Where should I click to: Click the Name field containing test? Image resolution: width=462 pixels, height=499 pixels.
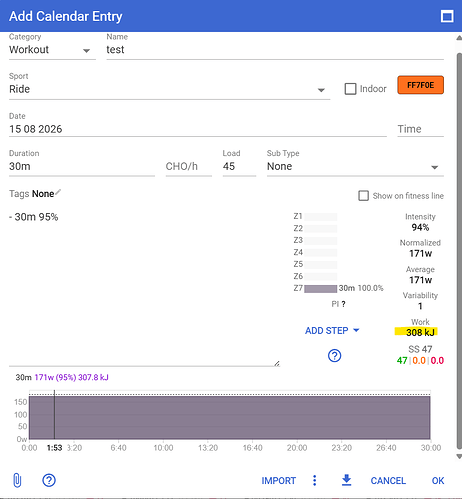tap(275, 50)
